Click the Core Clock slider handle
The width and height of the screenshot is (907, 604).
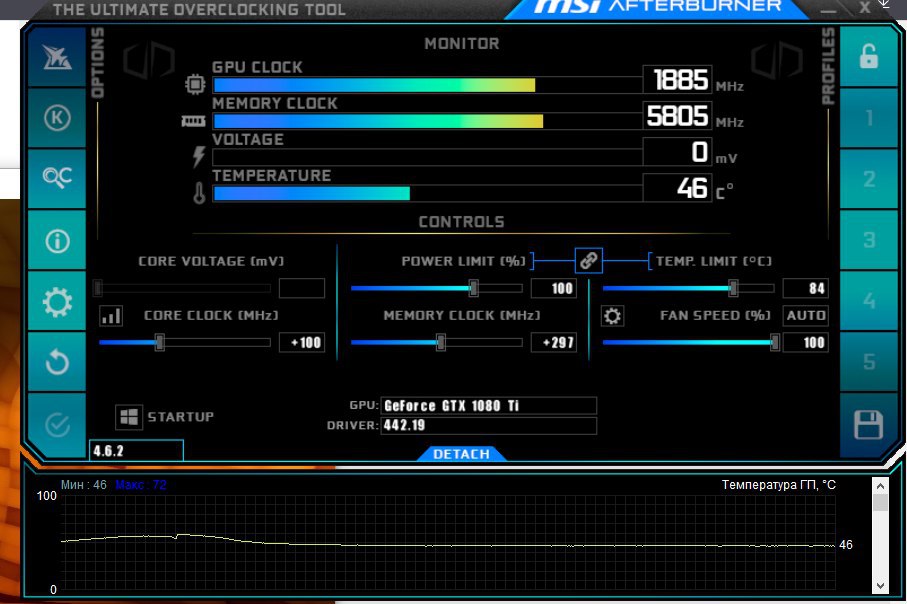pos(160,342)
